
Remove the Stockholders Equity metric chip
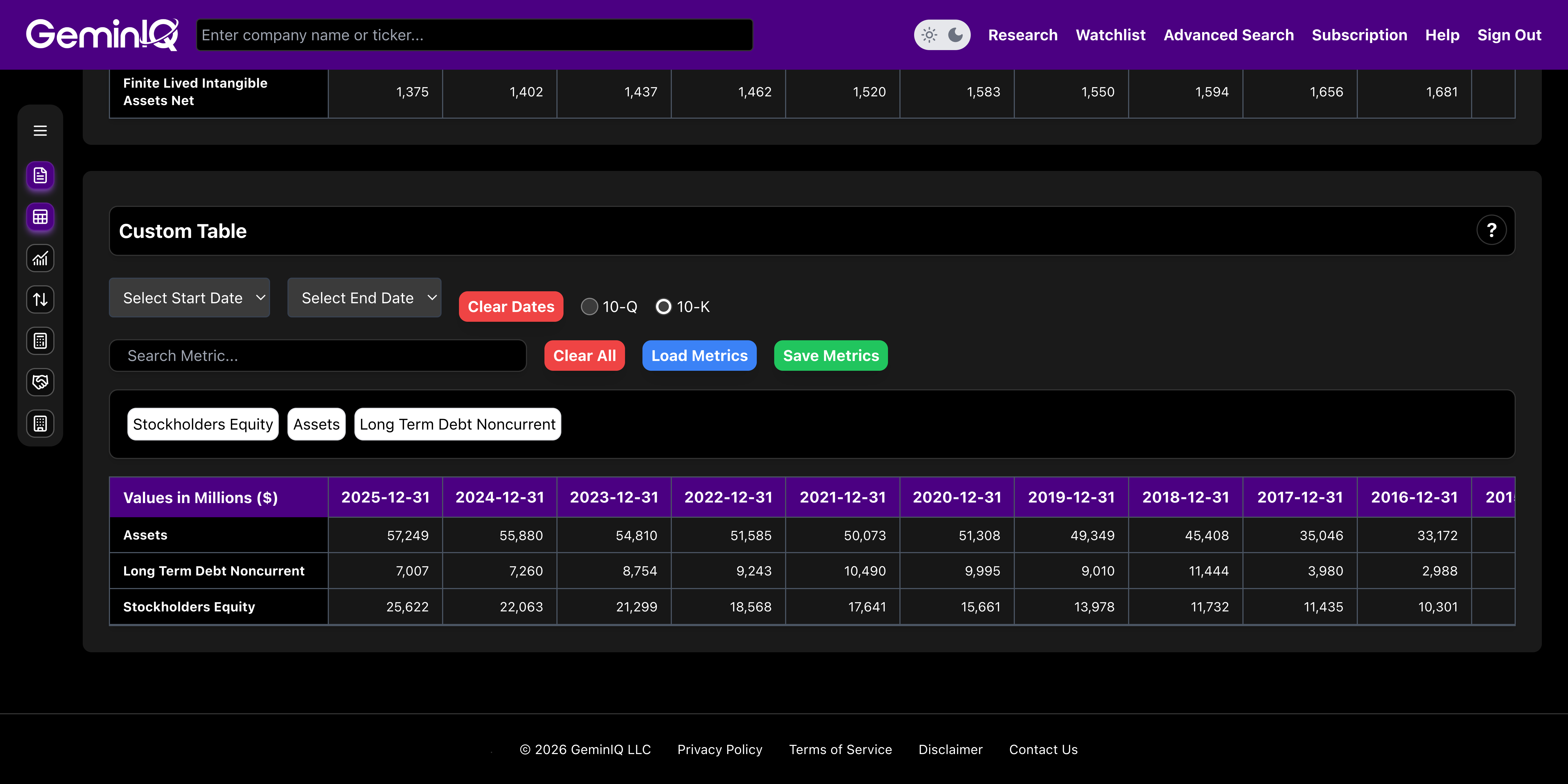(203, 424)
